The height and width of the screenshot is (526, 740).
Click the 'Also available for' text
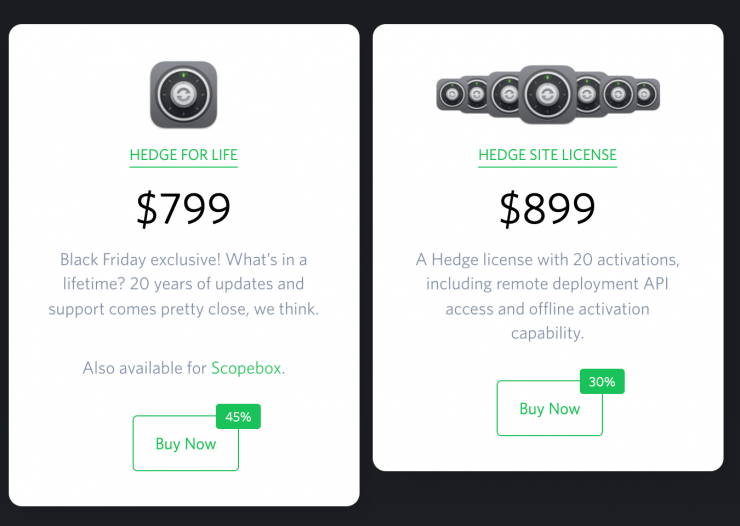pyautogui.click(x=145, y=368)
